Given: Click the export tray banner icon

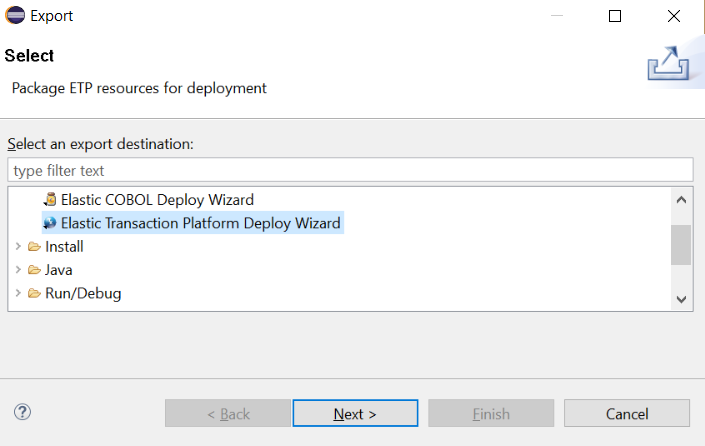Looking at the screenshot, I should pyautogui.click(x=668, y=63).
